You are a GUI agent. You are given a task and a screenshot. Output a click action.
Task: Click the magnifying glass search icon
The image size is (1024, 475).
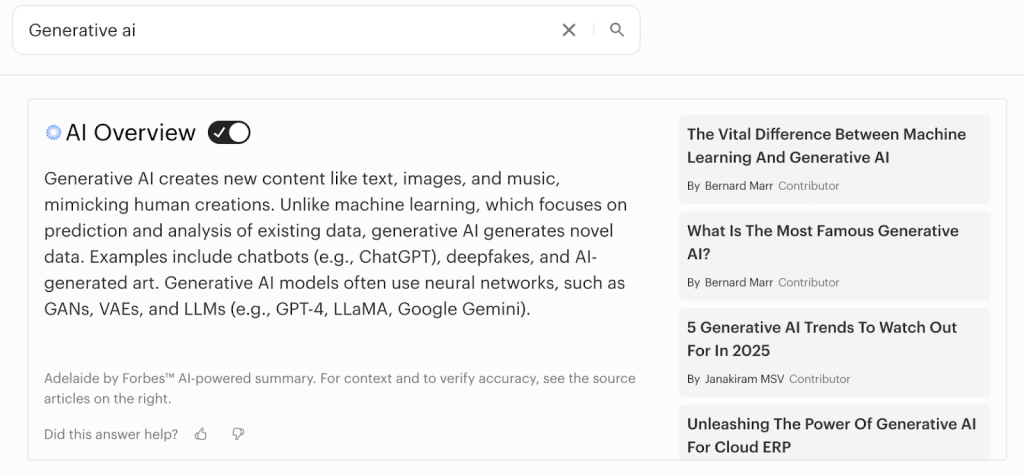pos(617,30)
